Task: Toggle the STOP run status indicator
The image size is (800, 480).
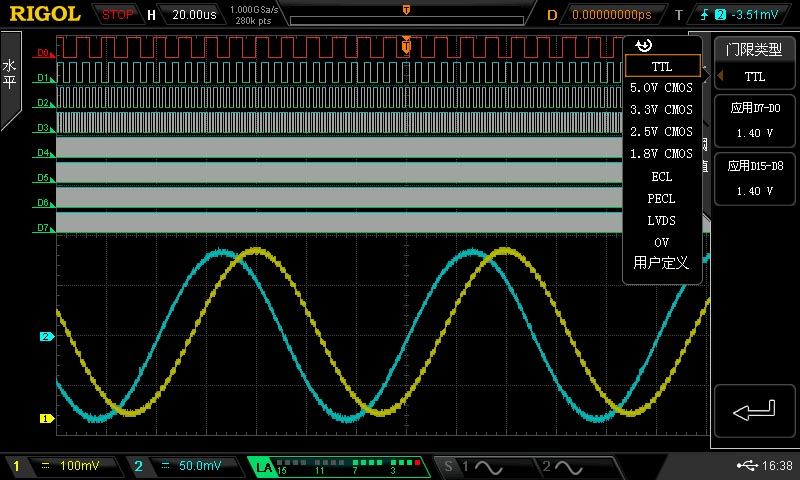Action: pos(118,15)
